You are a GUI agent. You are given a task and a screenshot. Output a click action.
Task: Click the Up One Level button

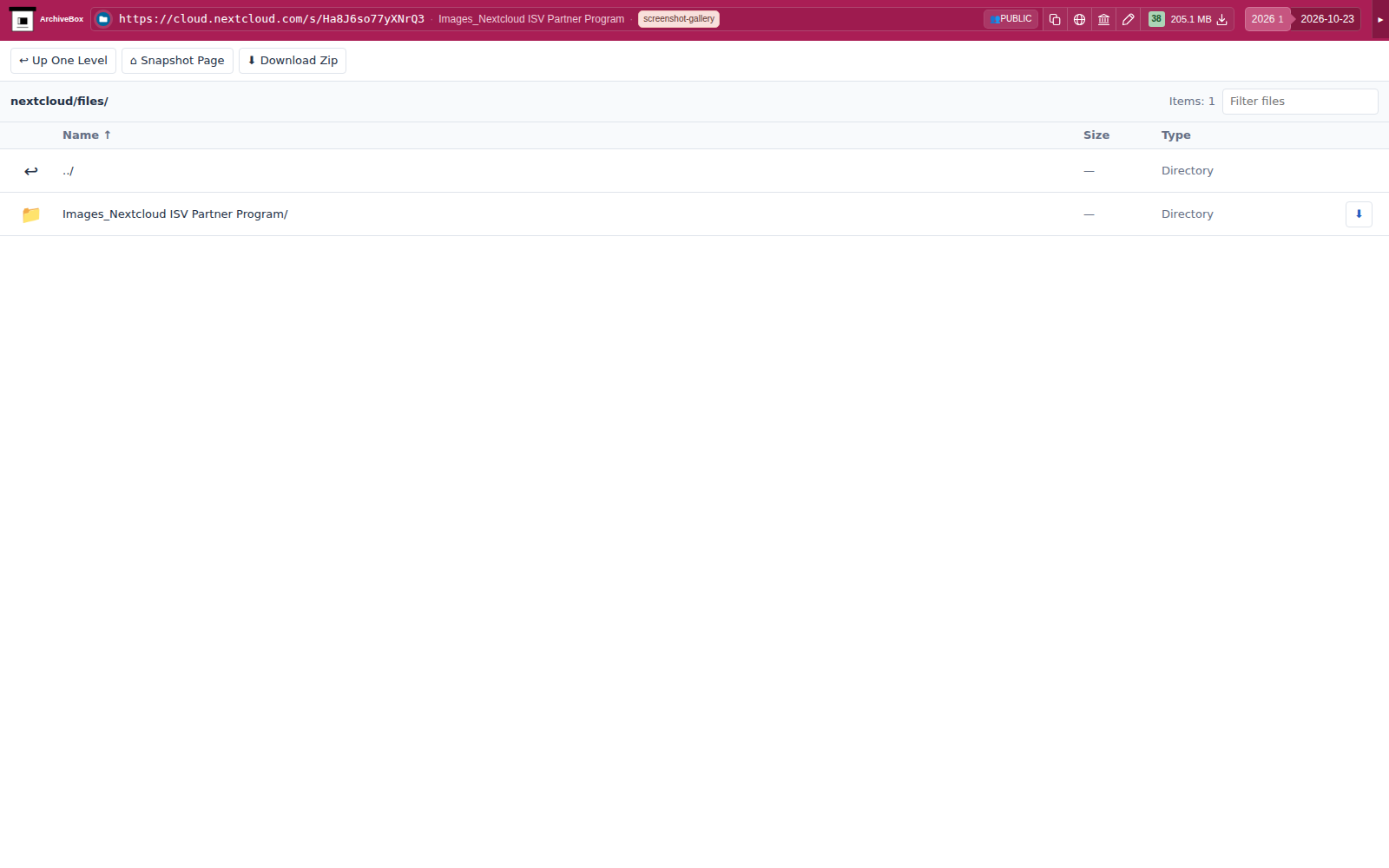[x=63, y=61]
